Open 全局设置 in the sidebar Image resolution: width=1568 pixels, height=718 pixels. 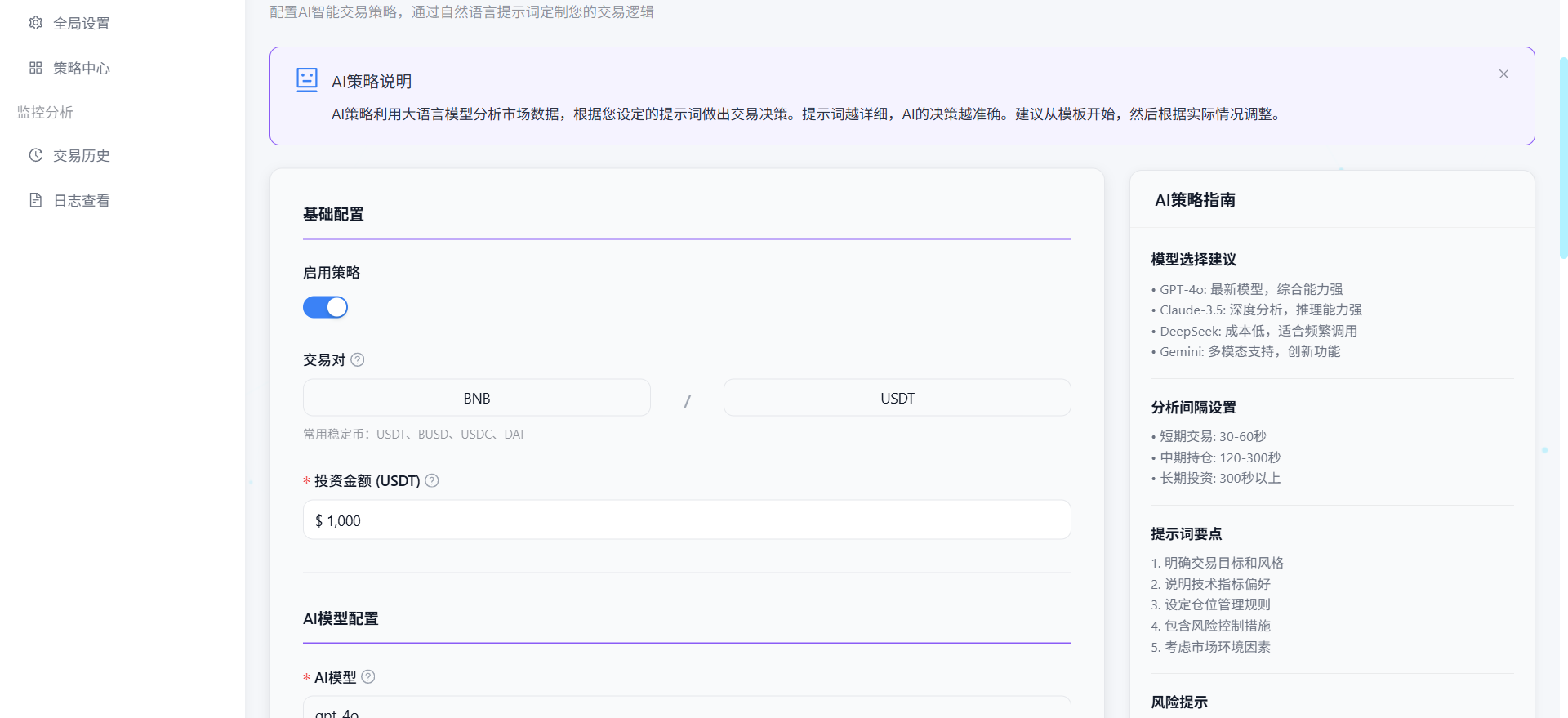coord(81,24)
